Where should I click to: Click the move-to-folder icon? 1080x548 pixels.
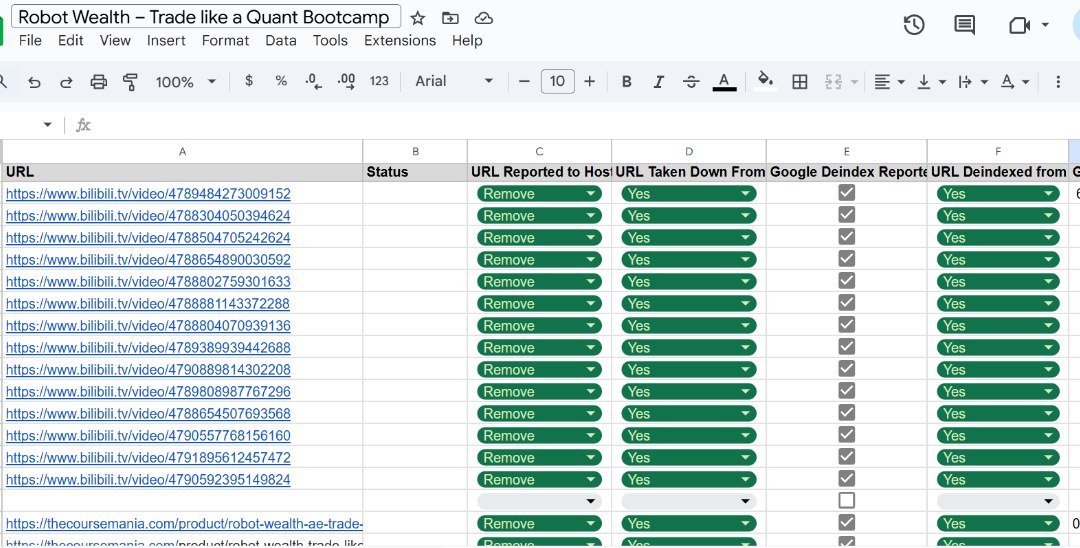pos(450,18)
